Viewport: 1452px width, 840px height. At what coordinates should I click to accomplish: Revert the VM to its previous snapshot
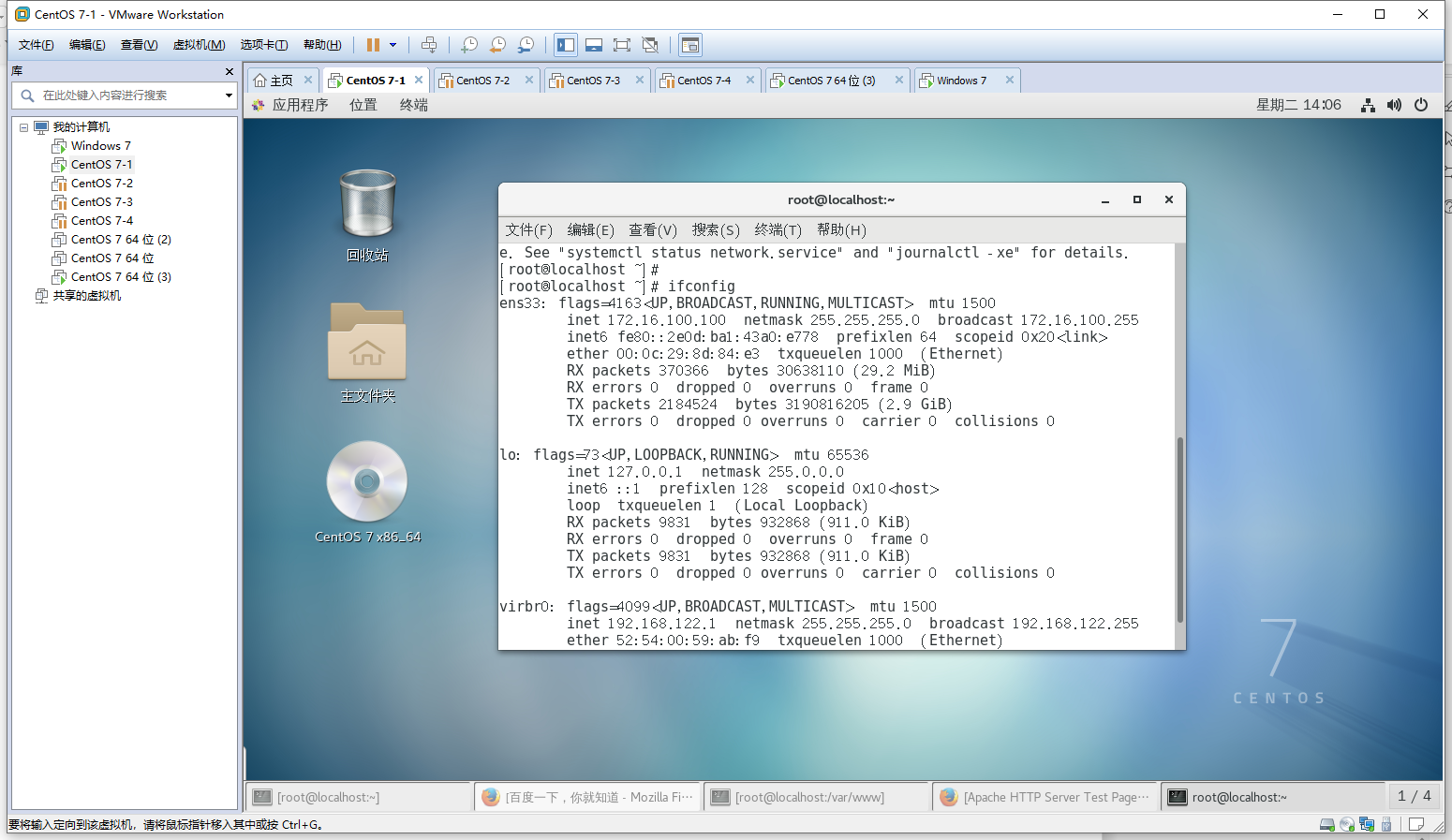(497, 45)
